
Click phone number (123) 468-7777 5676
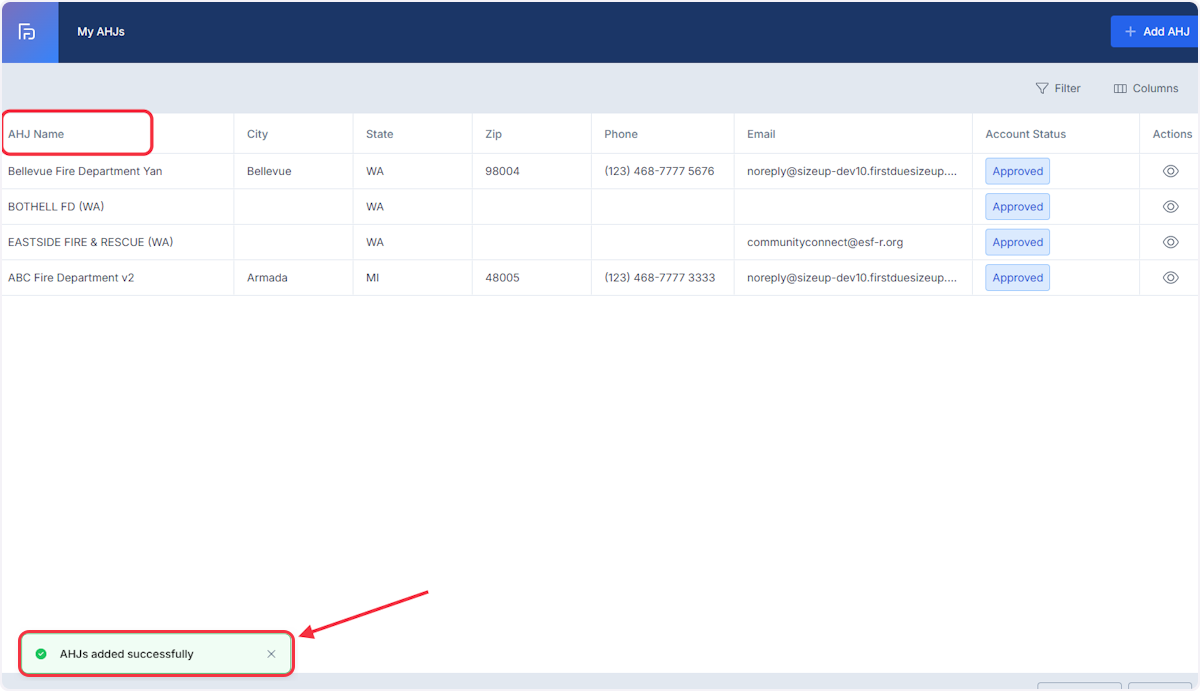pos(659,171)
